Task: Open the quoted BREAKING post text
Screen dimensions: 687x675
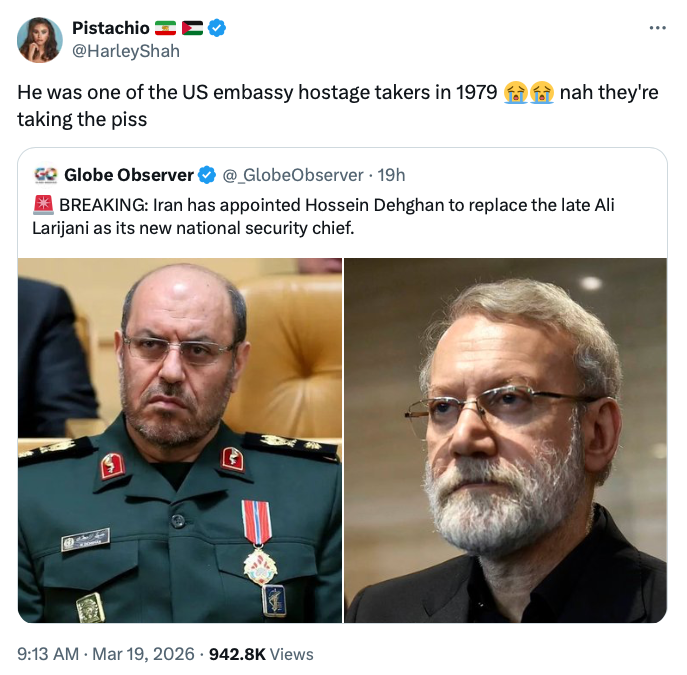Action: pyautogui.click(x=330, y=216)
